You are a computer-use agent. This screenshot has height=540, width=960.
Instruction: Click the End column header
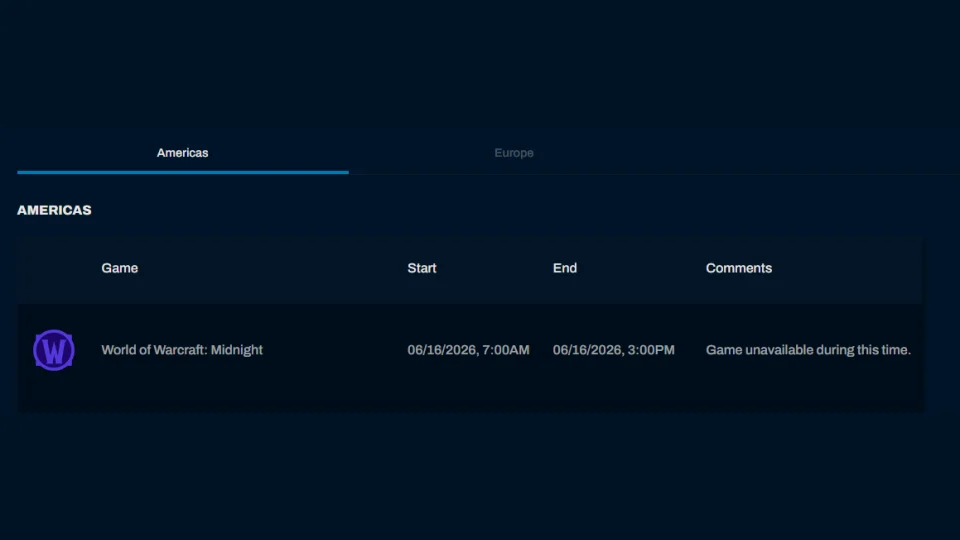pos(564,268)
